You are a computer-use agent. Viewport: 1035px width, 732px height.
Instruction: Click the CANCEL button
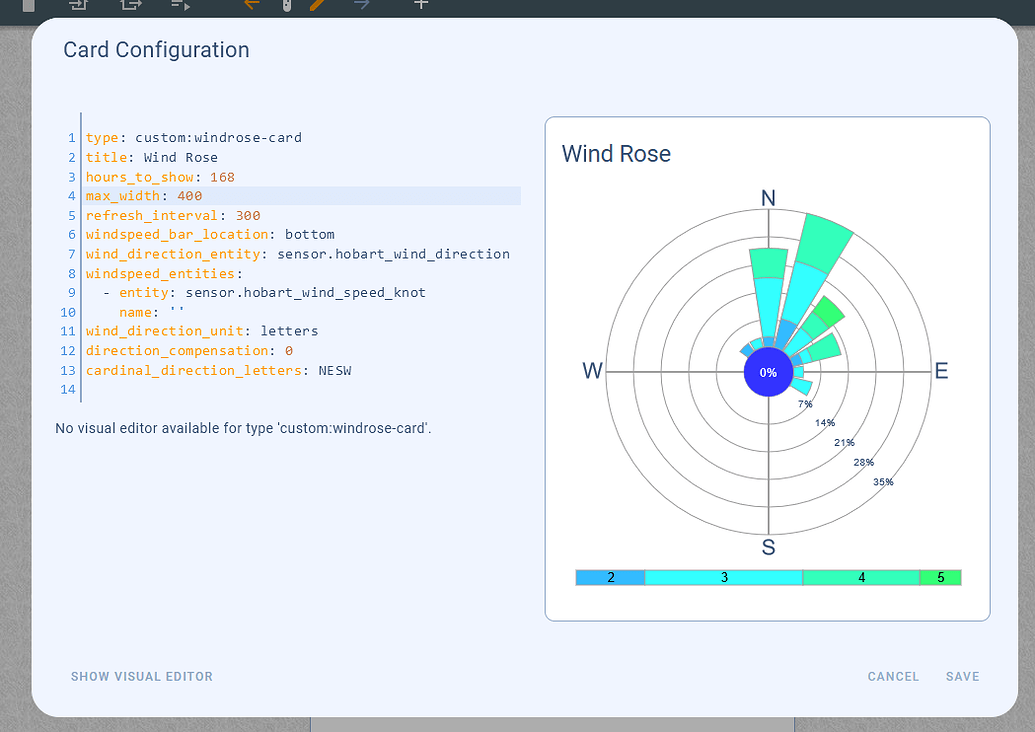tap(892, 676)
